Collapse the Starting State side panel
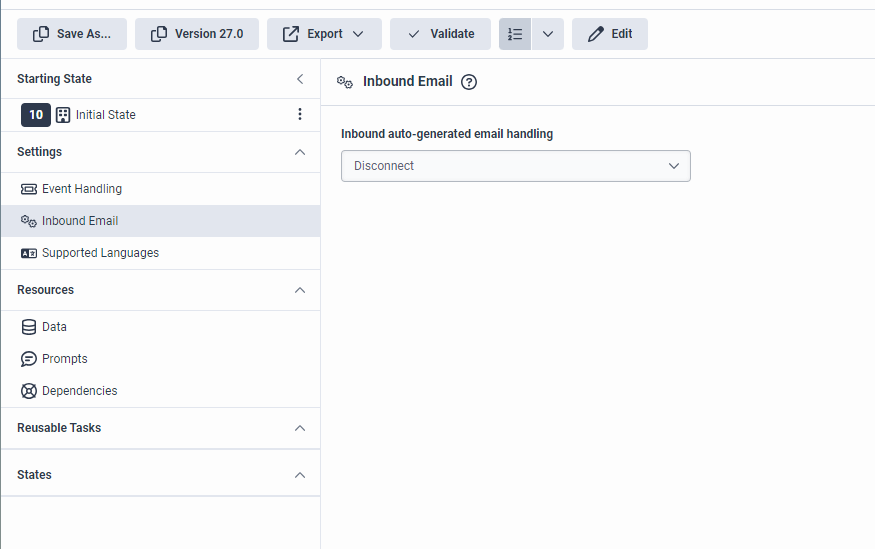 click(300, 79)
